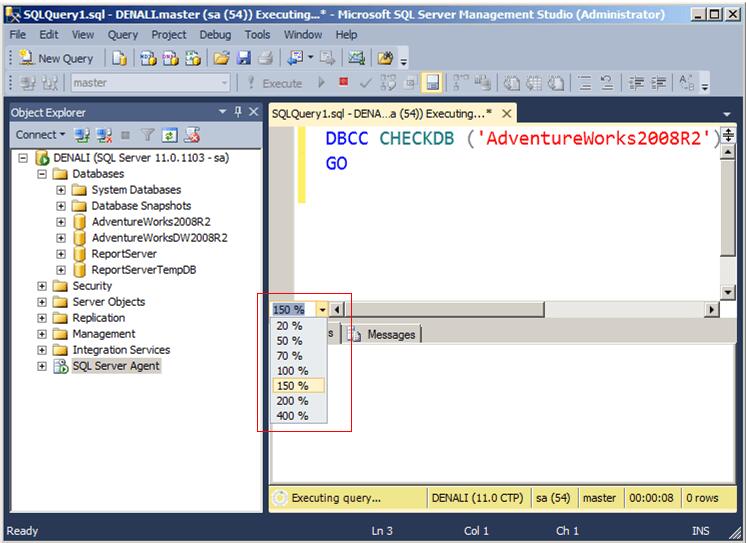Select the Management folder

coord(104,334)
